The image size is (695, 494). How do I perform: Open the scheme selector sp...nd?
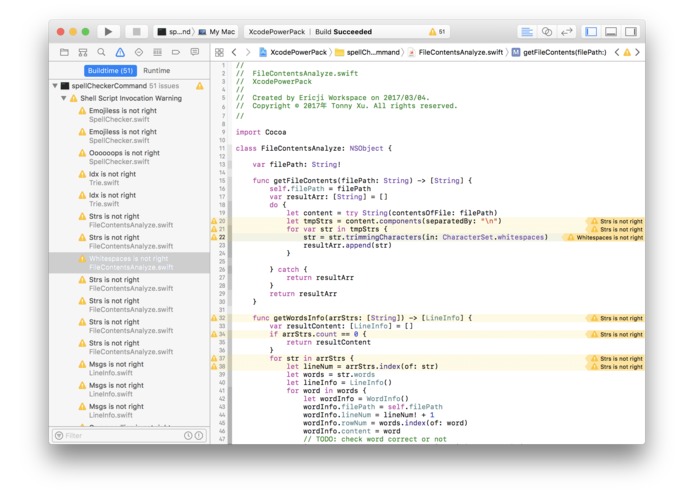[175, 32]
